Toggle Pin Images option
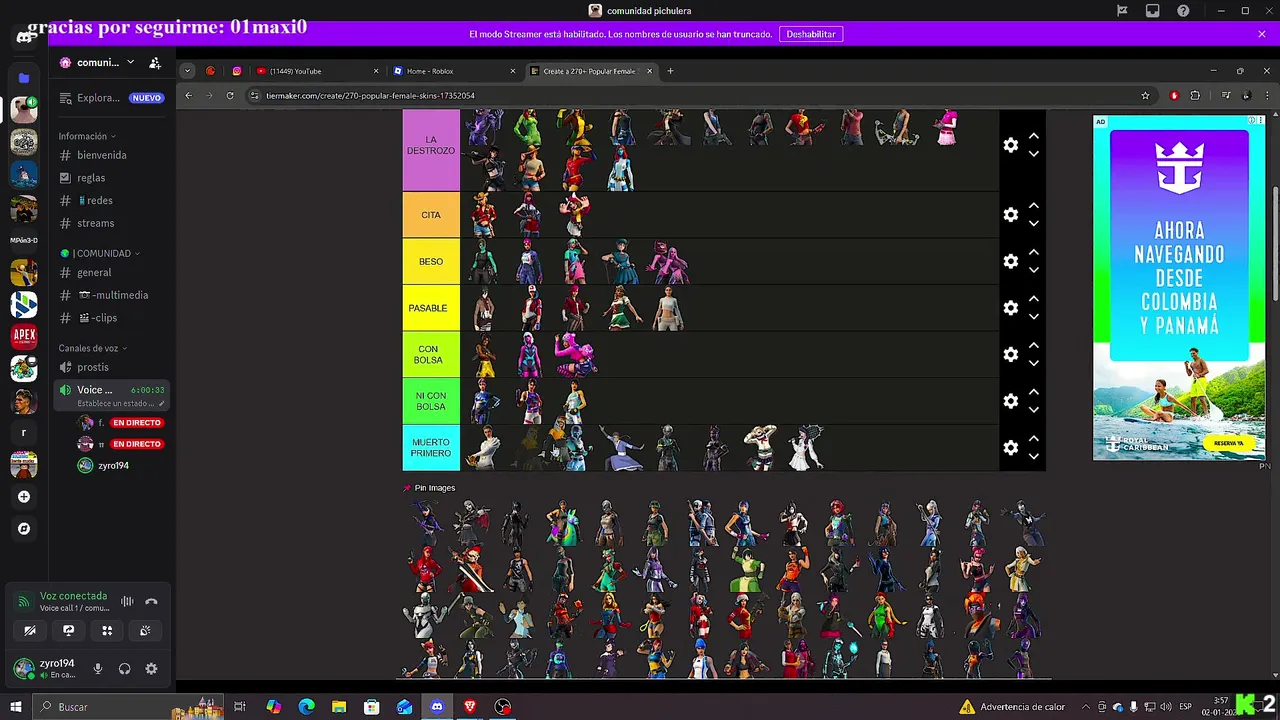This screenshot has height=720, width=1280. [429, 488]
